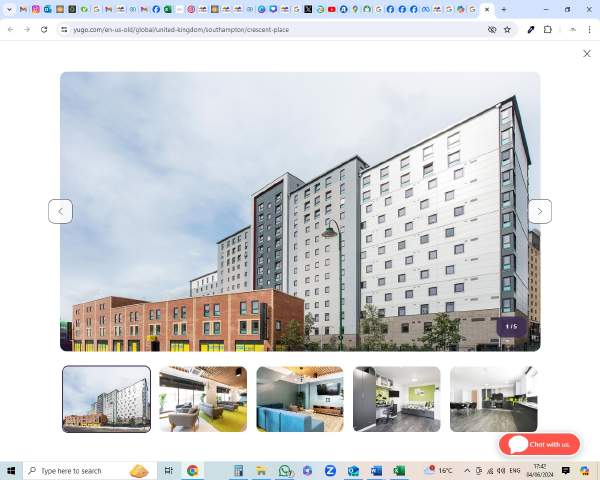Select the green-wall study bedroom thumbnail
The height and width of the screenshot is (480, 600).
pyautogui.click(x=396, y=398)
